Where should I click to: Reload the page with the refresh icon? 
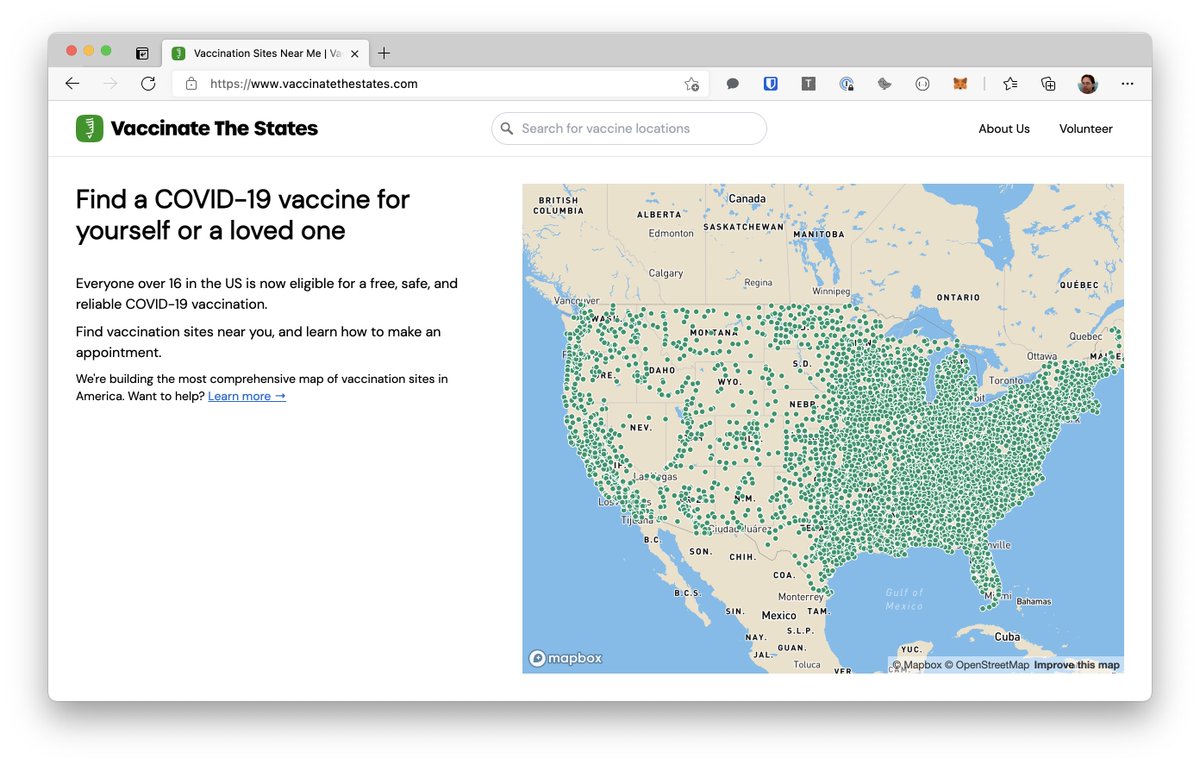point(148,84)
